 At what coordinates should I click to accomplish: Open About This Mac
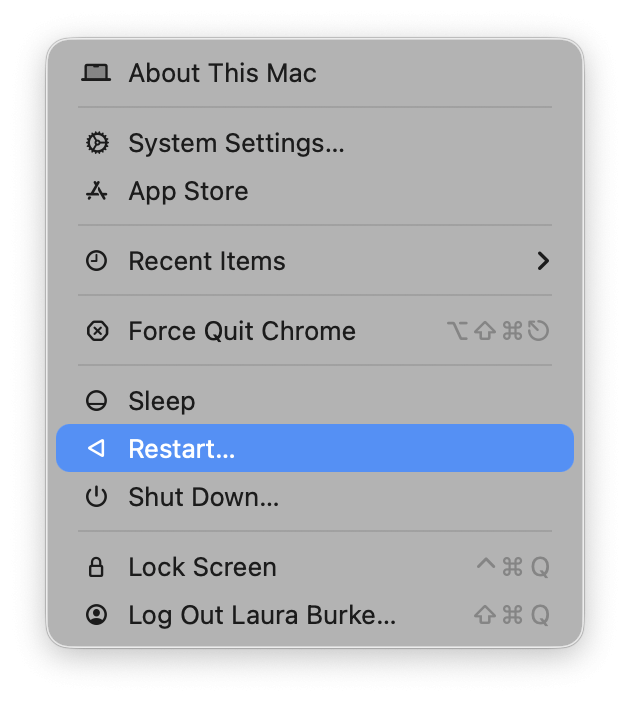[x=222, y=73]
